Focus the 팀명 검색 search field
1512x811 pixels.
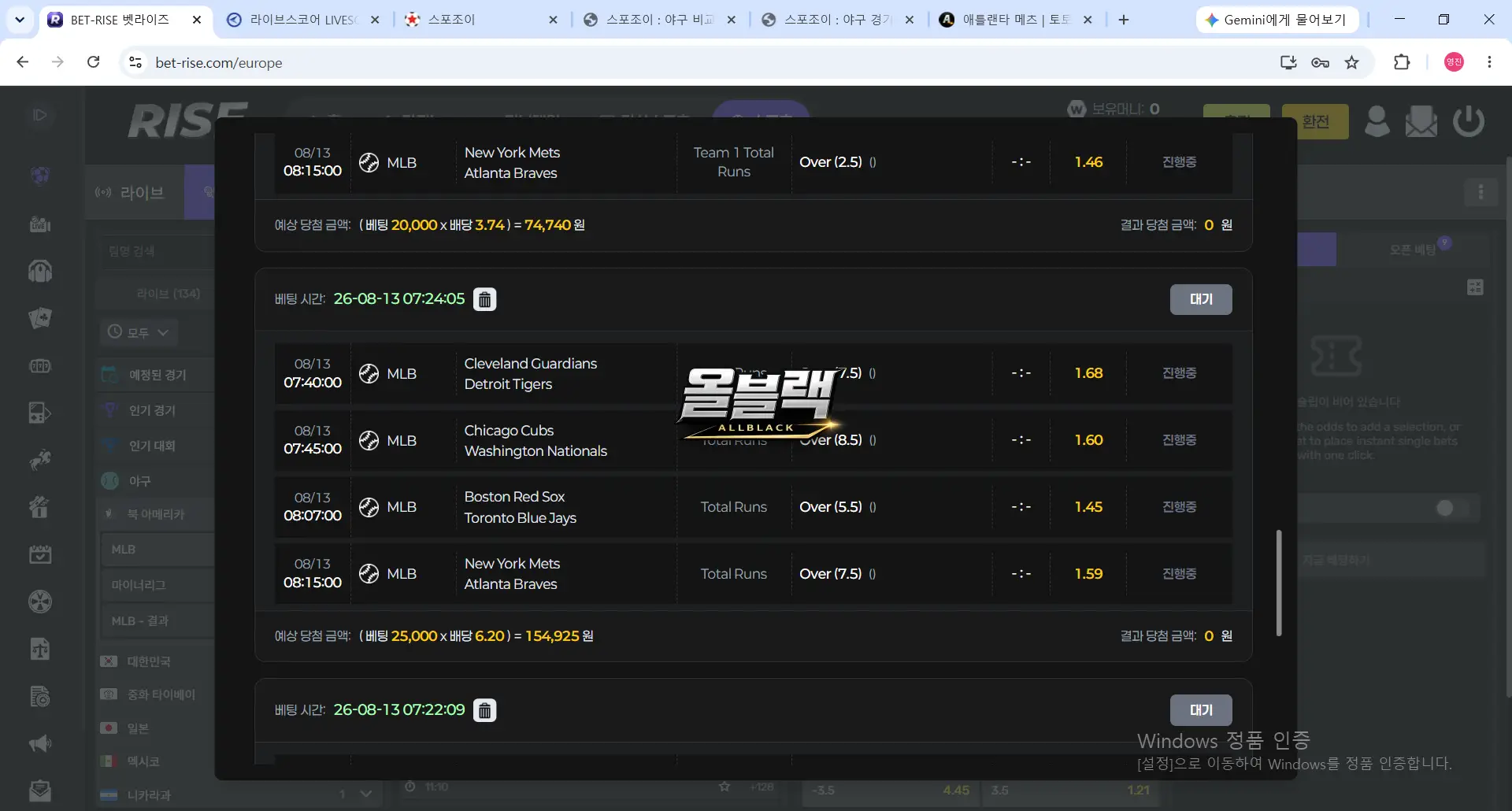pyautogui.click(x=156, y=251)
